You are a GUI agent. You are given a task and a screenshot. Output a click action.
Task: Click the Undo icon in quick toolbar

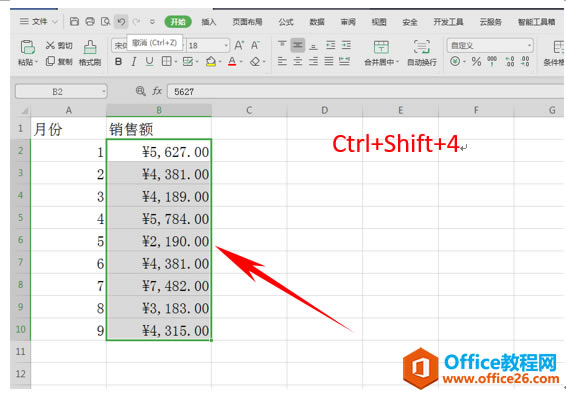(121, 22)
